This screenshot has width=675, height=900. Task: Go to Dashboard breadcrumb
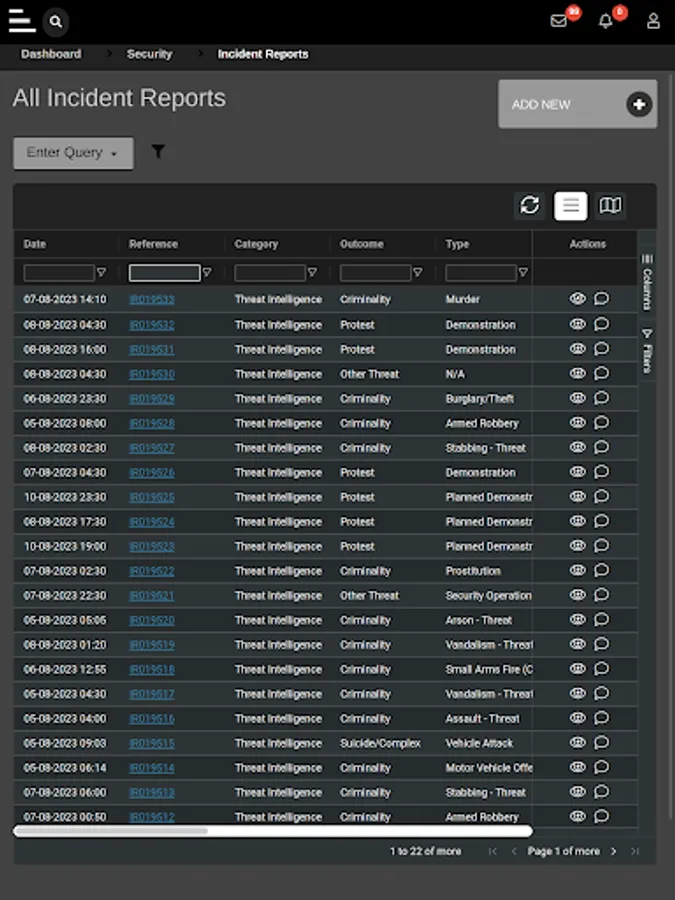coord(51,54)
